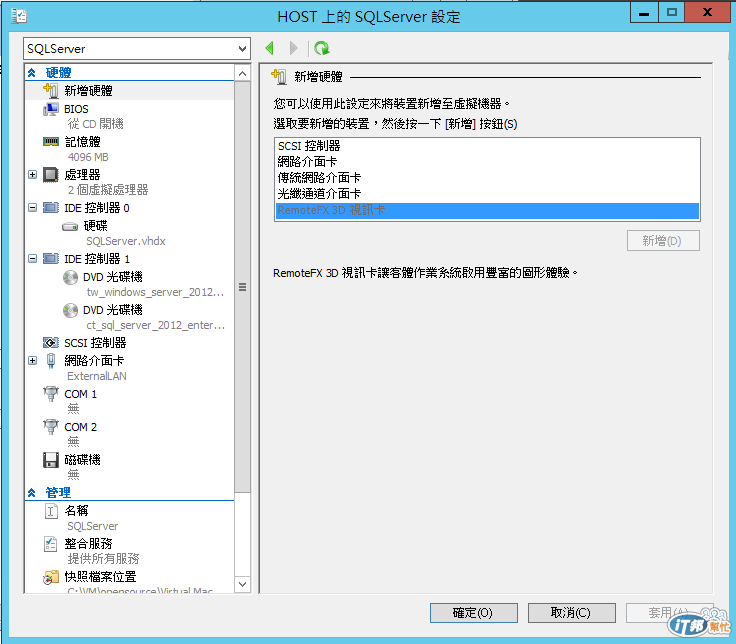Expand the 處理器 processor node
Screen dimensions: 736x644
tap(32, 175)
